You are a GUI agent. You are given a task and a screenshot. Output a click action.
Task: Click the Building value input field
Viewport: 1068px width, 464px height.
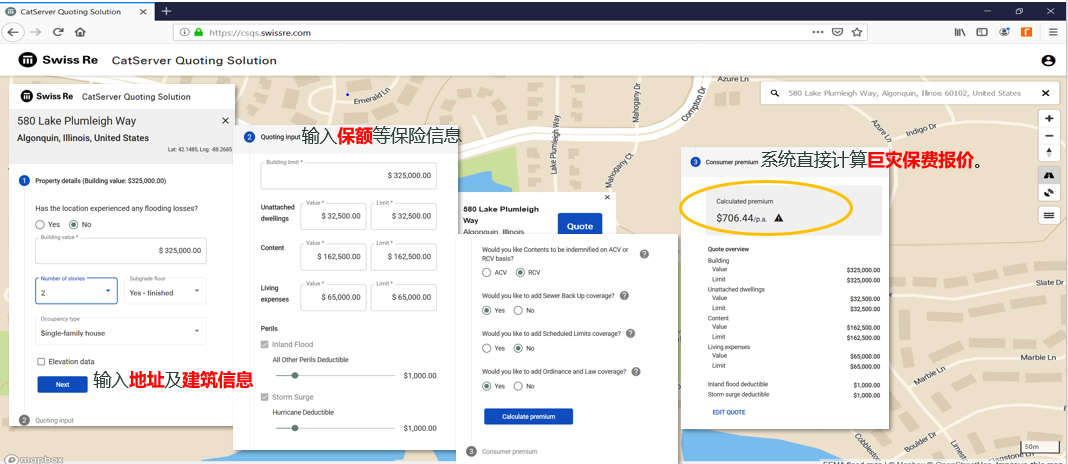121,250
